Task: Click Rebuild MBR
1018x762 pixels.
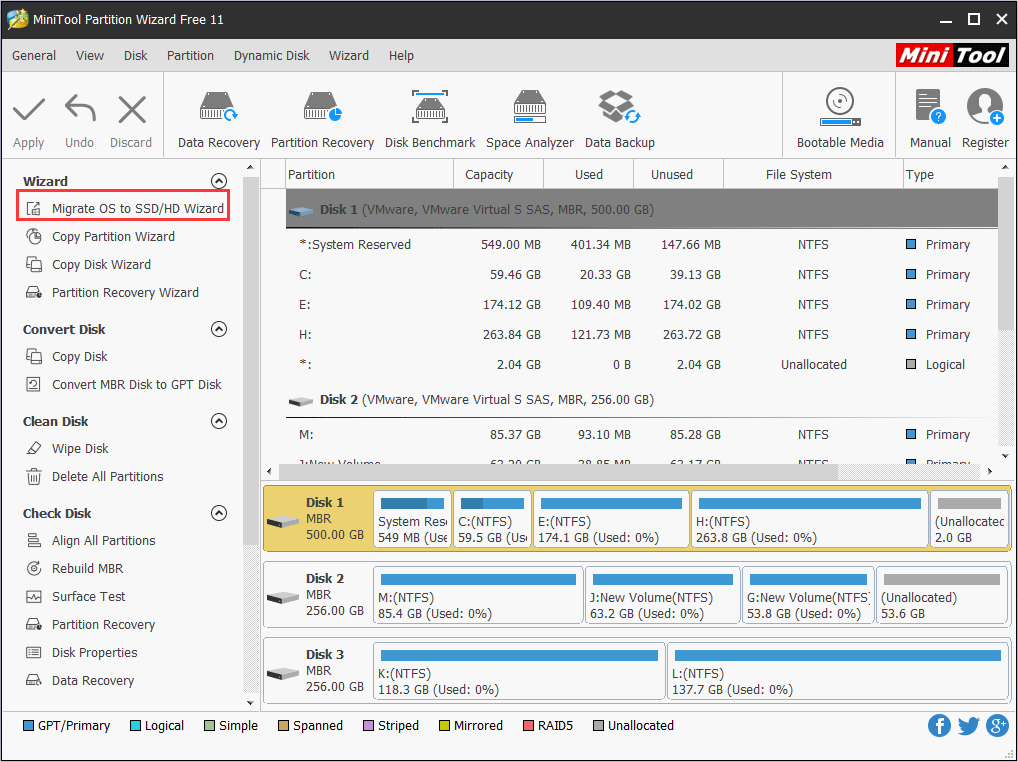Action: pos(74,568)
